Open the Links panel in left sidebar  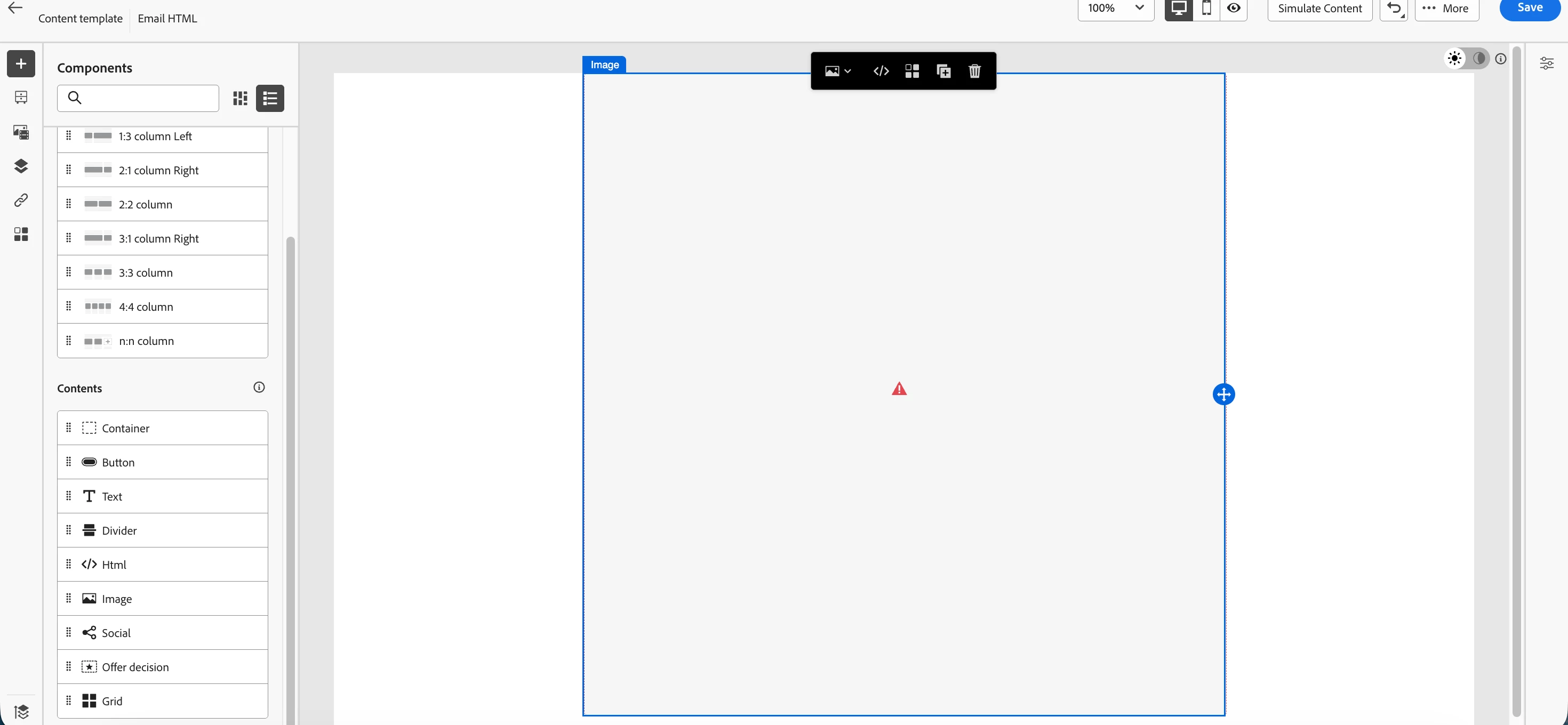click(x=21, y=200)
